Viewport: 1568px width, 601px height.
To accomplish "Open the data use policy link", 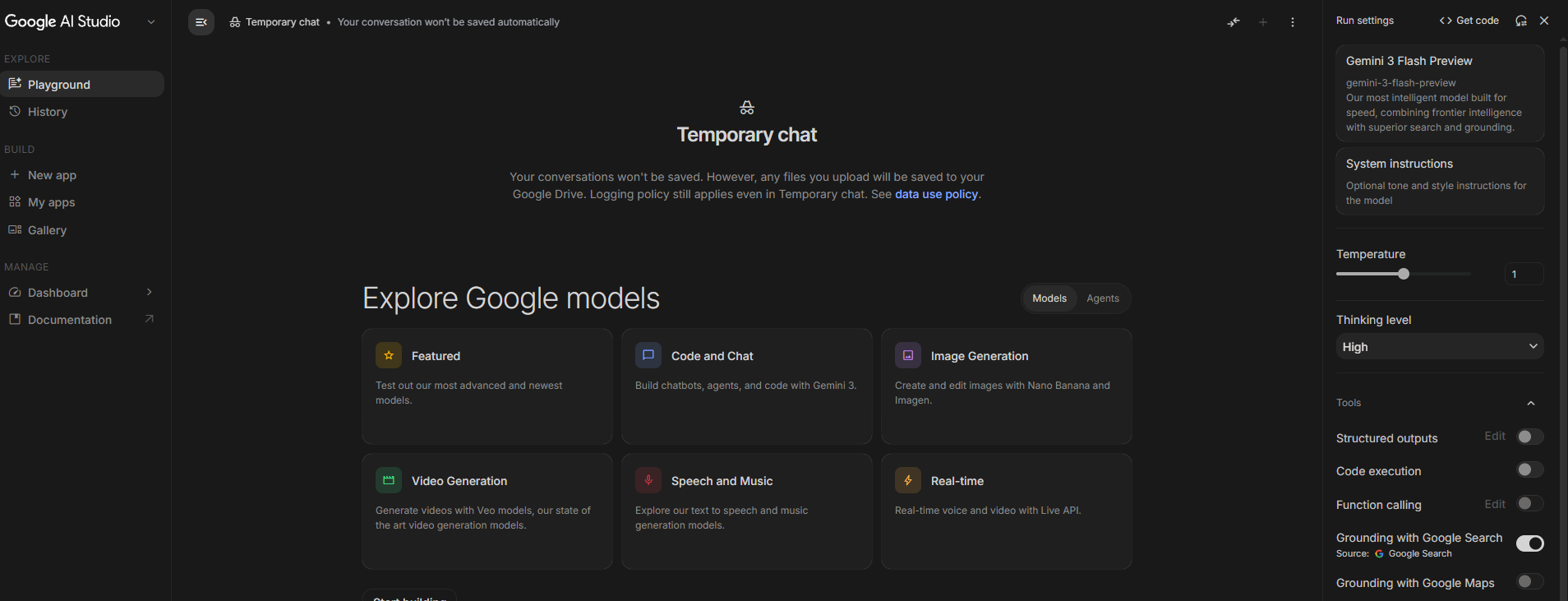I will (936, 194).
